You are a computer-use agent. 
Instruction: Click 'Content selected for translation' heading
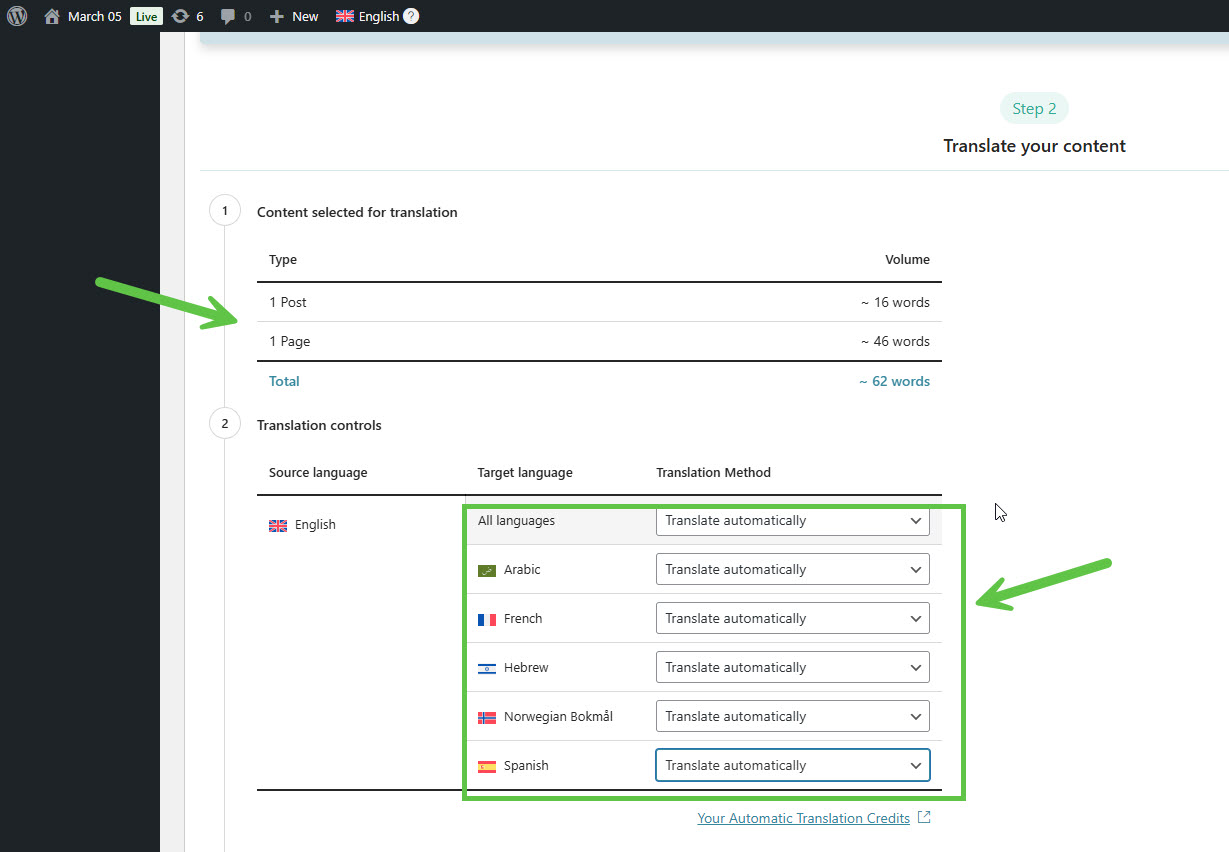tap(357, 212)
